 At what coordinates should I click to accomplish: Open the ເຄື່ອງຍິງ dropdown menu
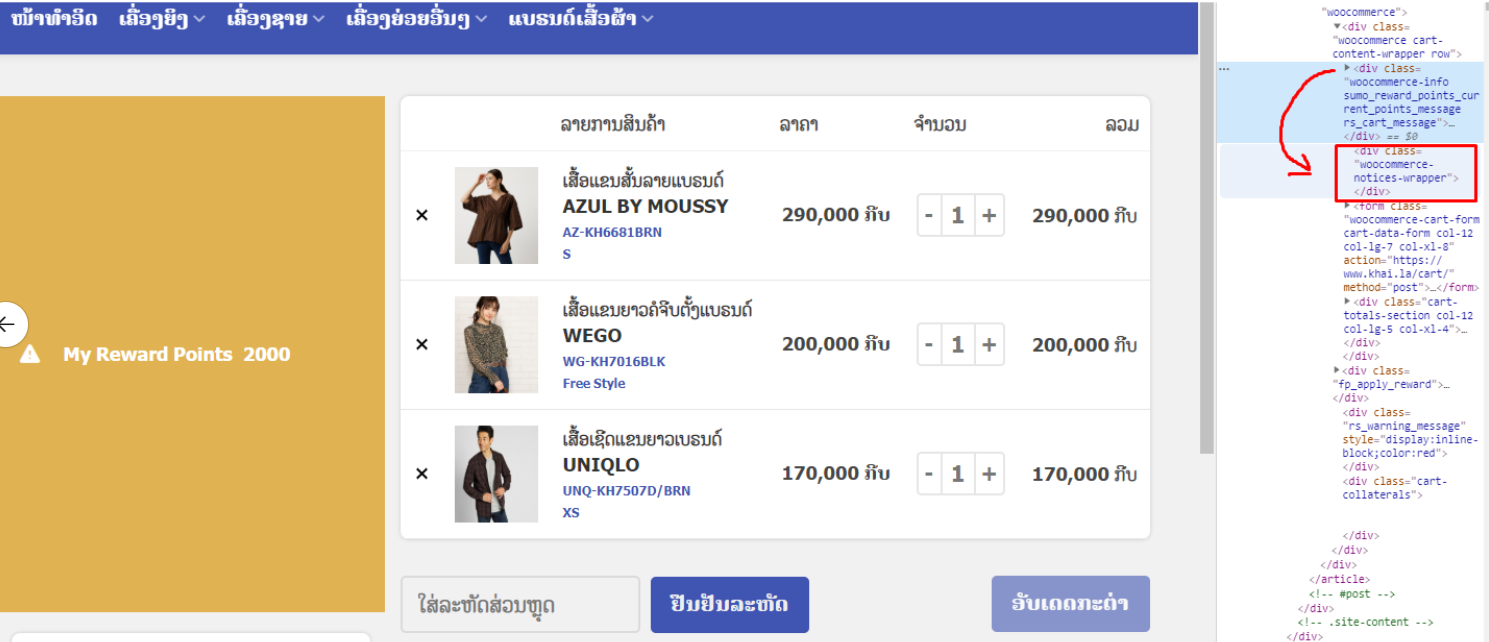tap(162, 19)
